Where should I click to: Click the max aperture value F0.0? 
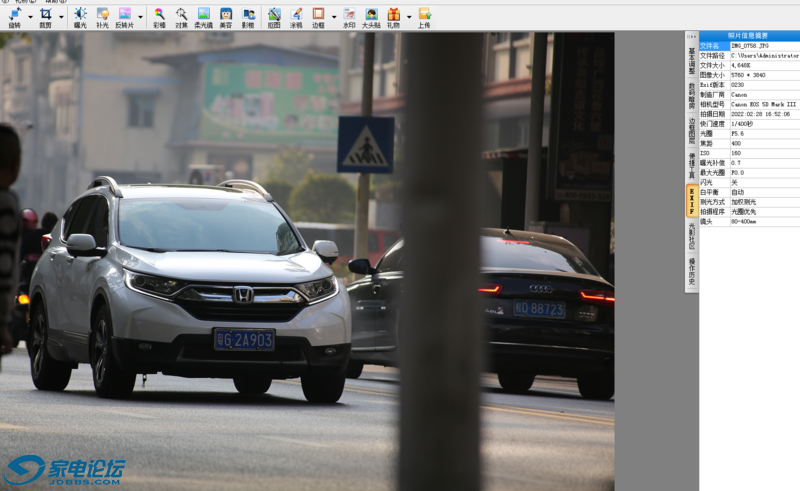click(738, 173)
